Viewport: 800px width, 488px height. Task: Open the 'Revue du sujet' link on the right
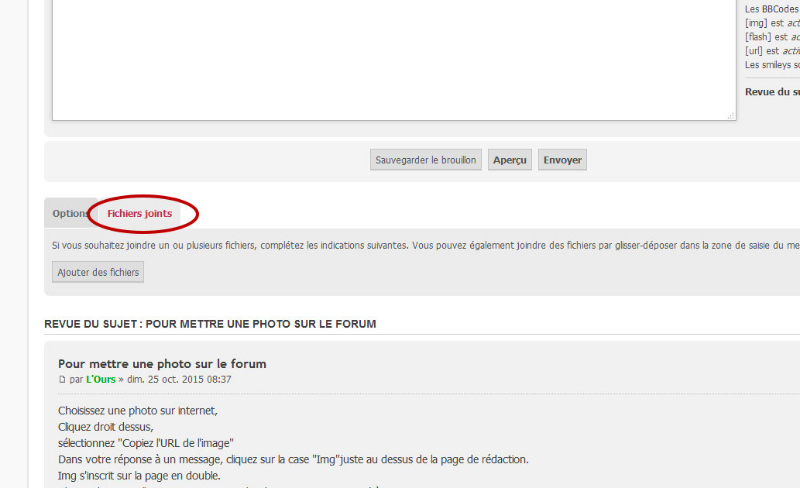772,92
